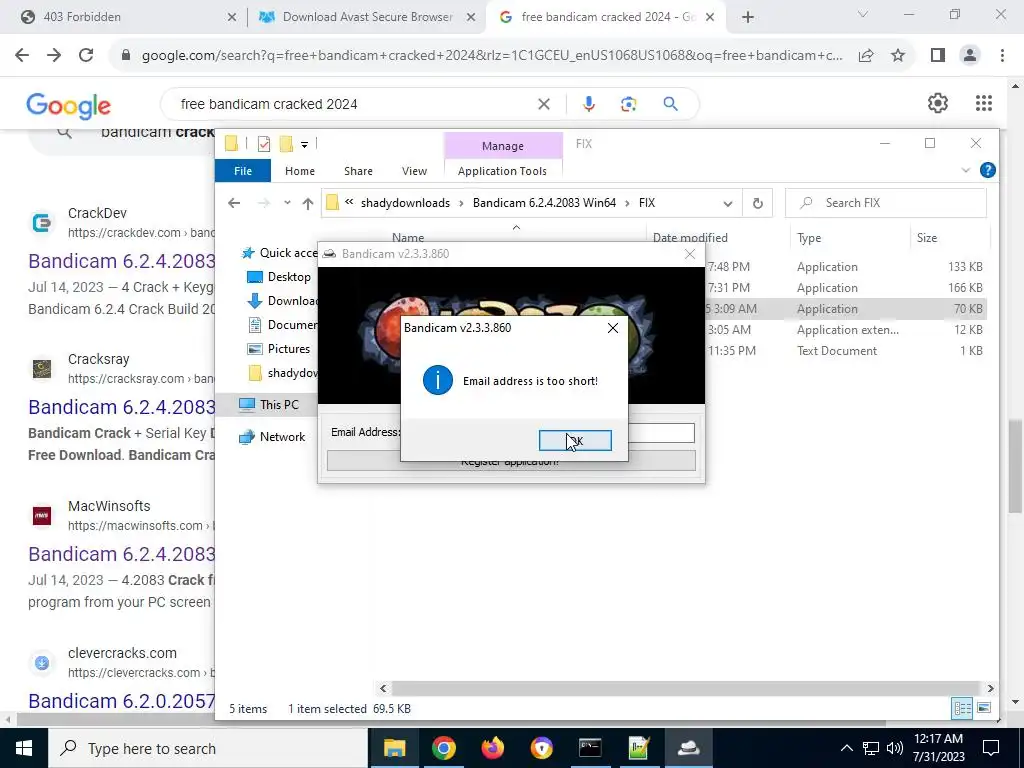Screen dimensions: 1024x768
Task: Click the Google logo
Action: coord(69,106)
